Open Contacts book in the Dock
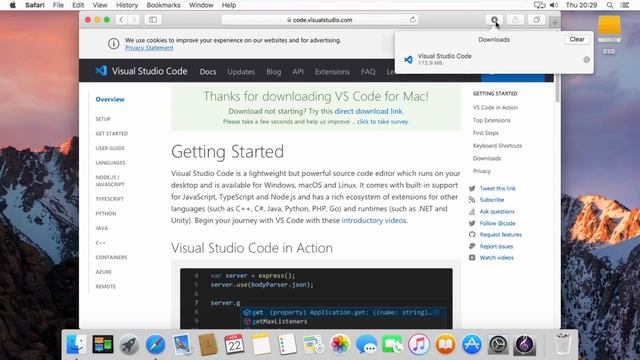The image size is (640, 360). (208, 344)
